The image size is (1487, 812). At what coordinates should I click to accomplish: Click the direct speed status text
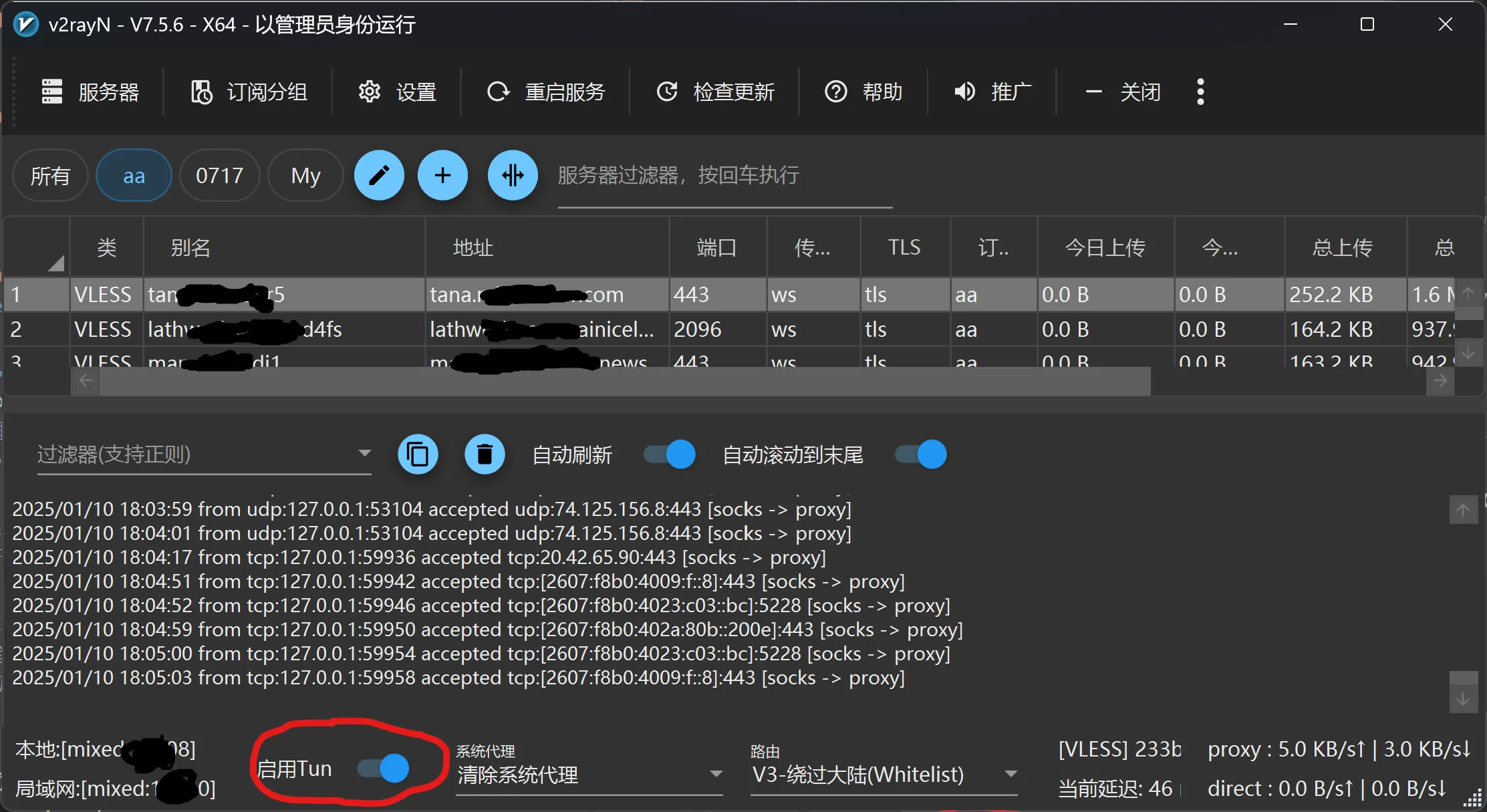pos(1327,789)
